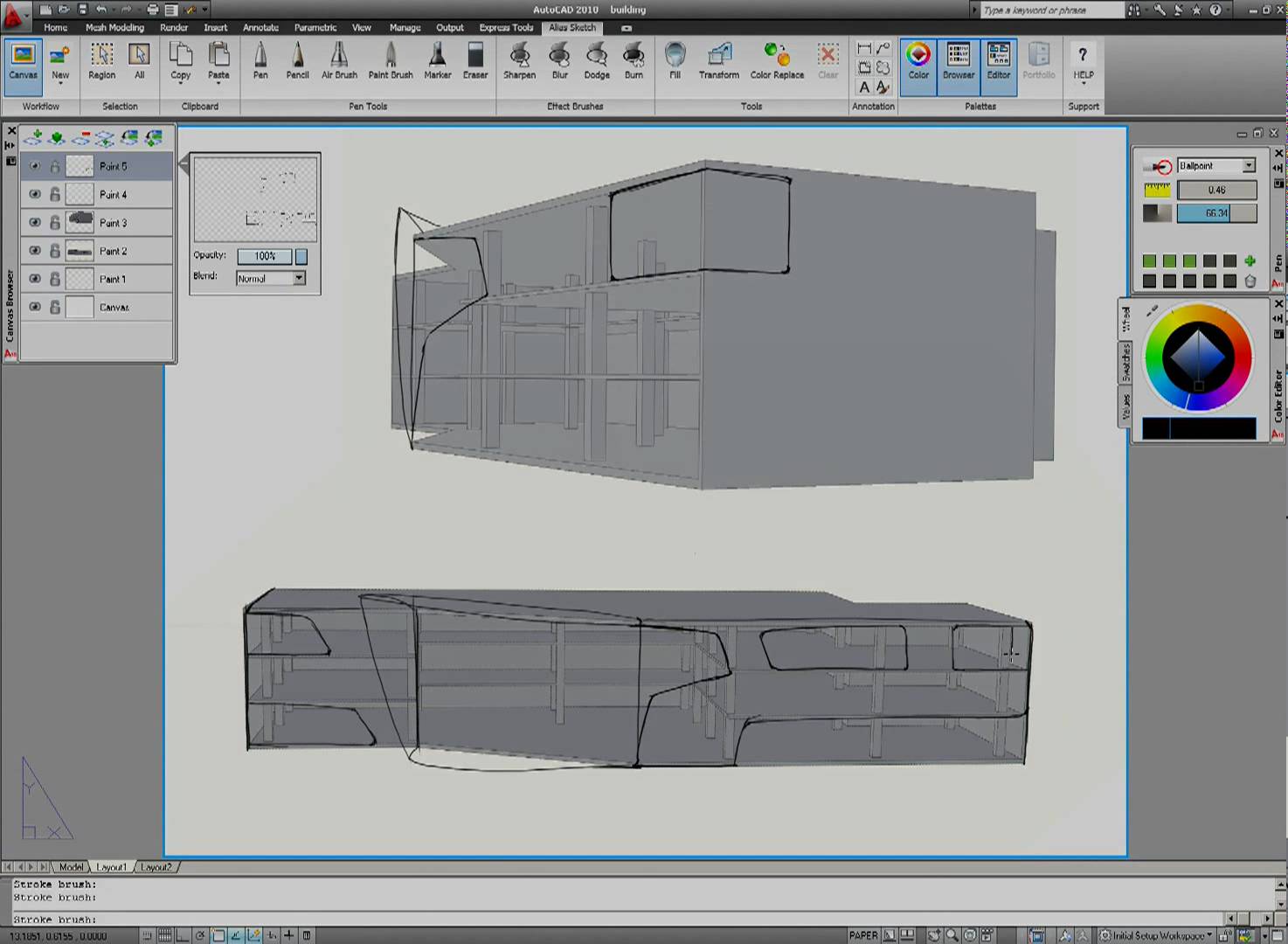Pick a hue on the color wheel
The height and width of the screenshot is (944, 1288).
pos(1198,357)
